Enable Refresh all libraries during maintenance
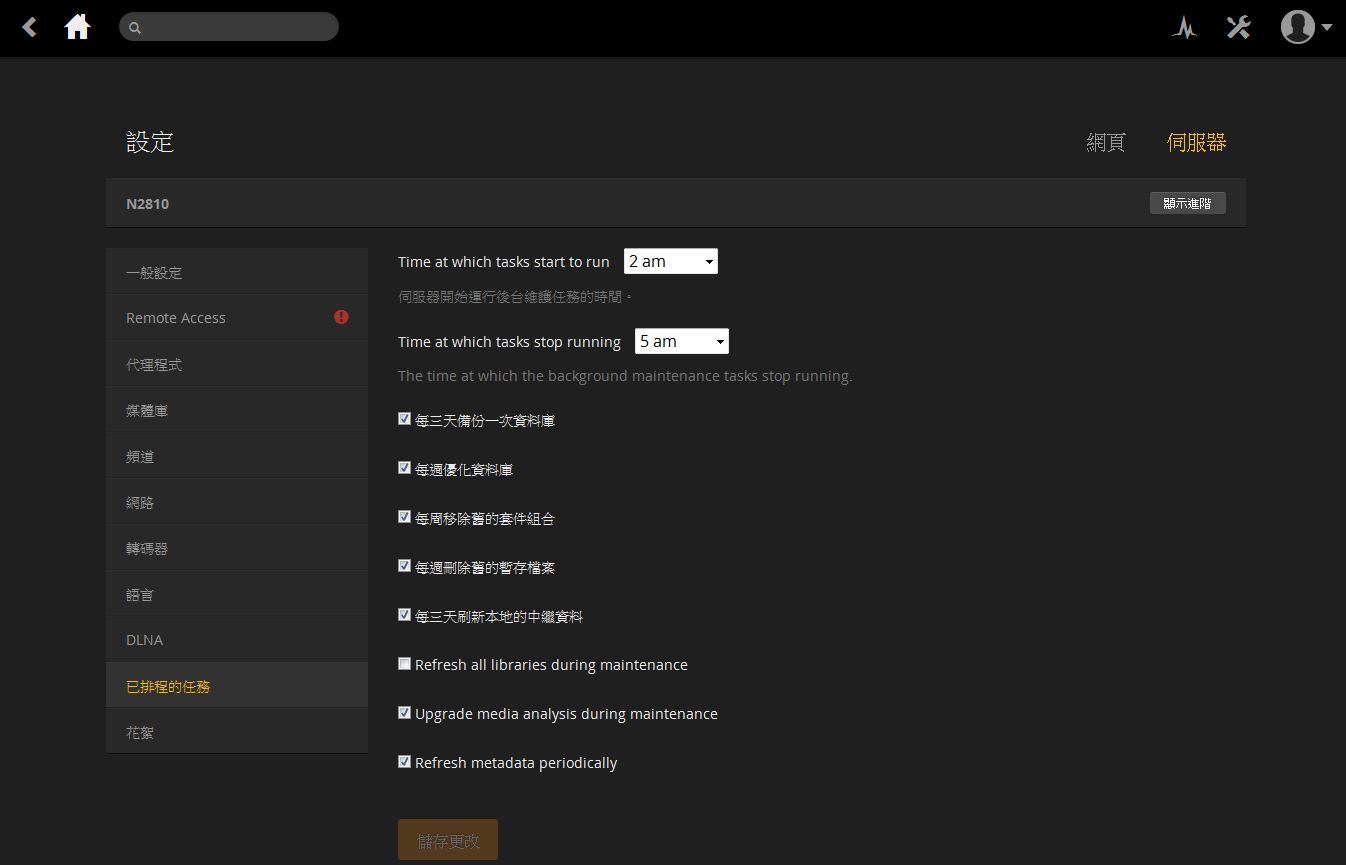 pyautogui.click(x=404, y=664)
